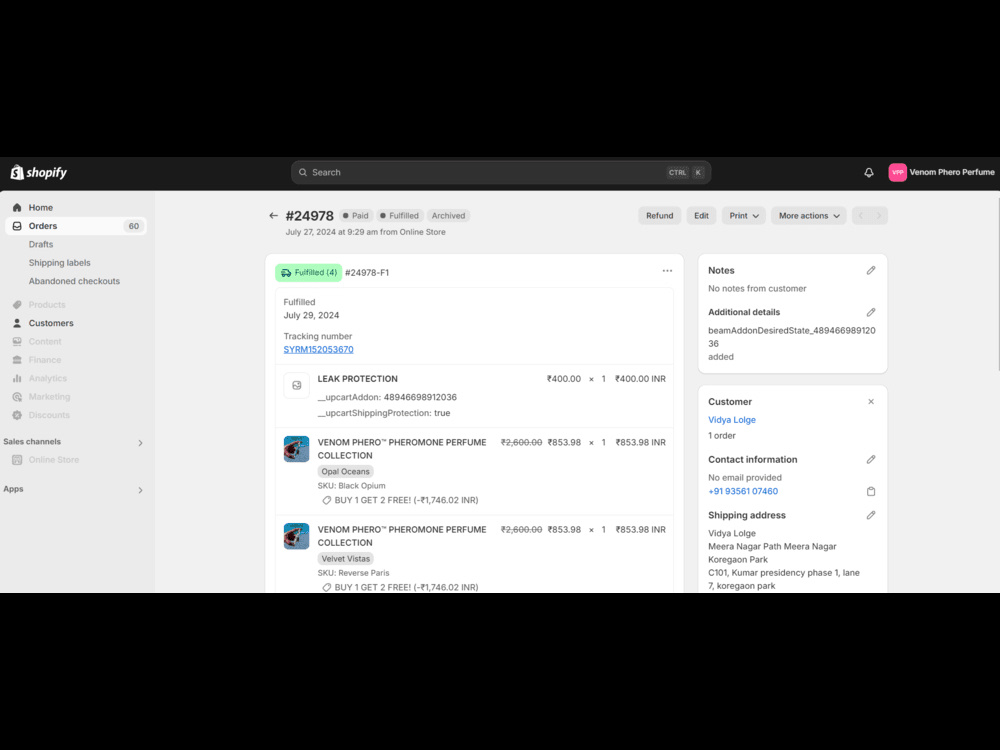Viewport: 1000px width, 750px height.
Task: Click the Edit order button
Action: 702,216
